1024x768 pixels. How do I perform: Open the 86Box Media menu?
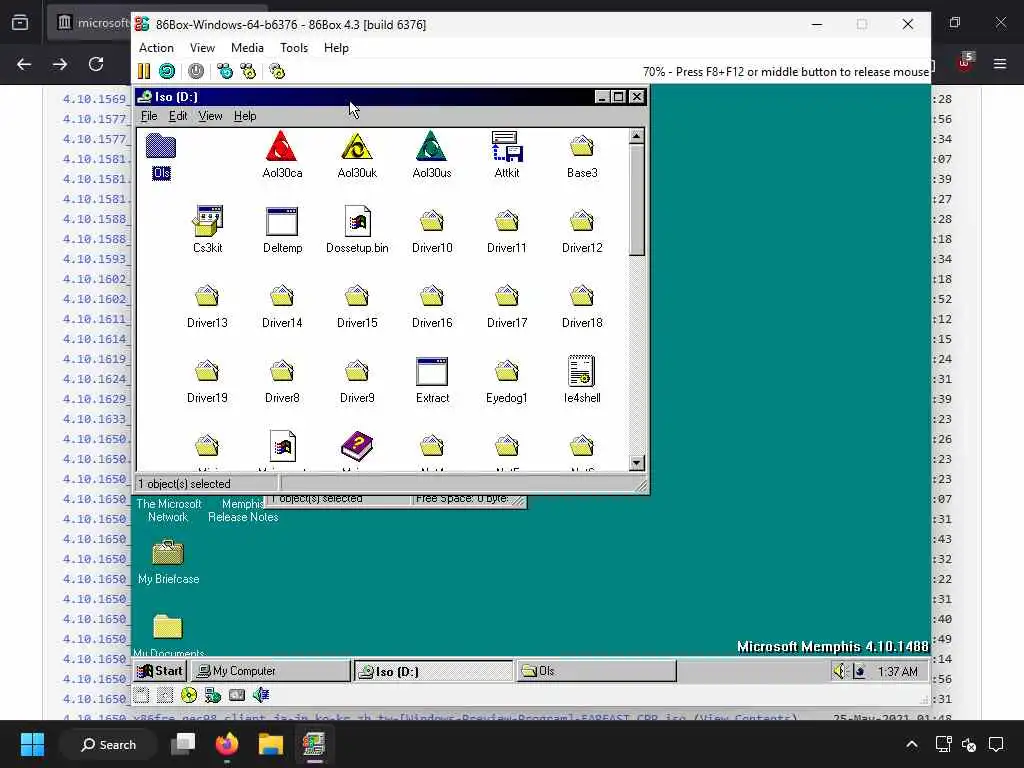(248, 48)
